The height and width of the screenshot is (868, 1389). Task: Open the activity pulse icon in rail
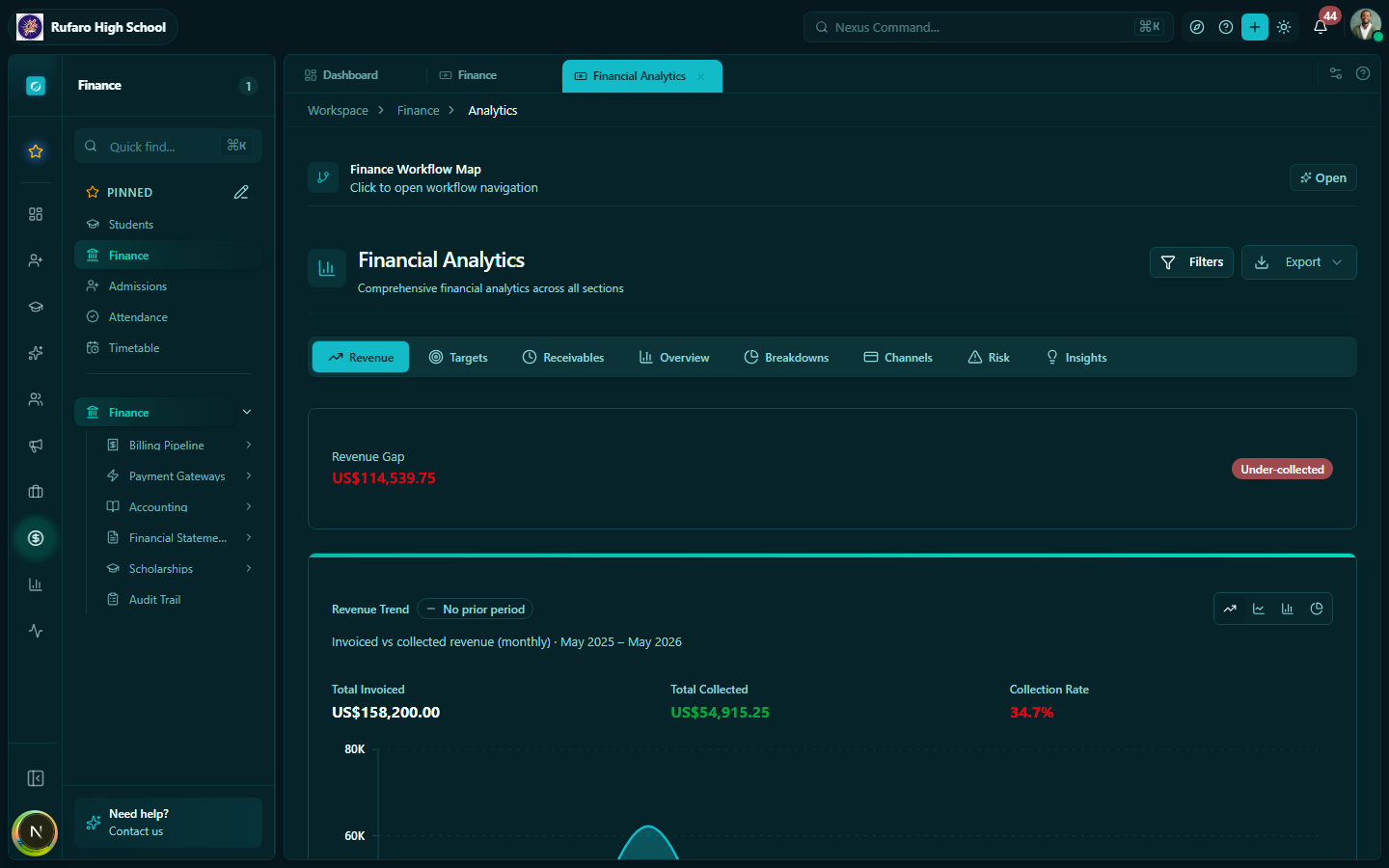pyautogui.click(x=36, y=631)
